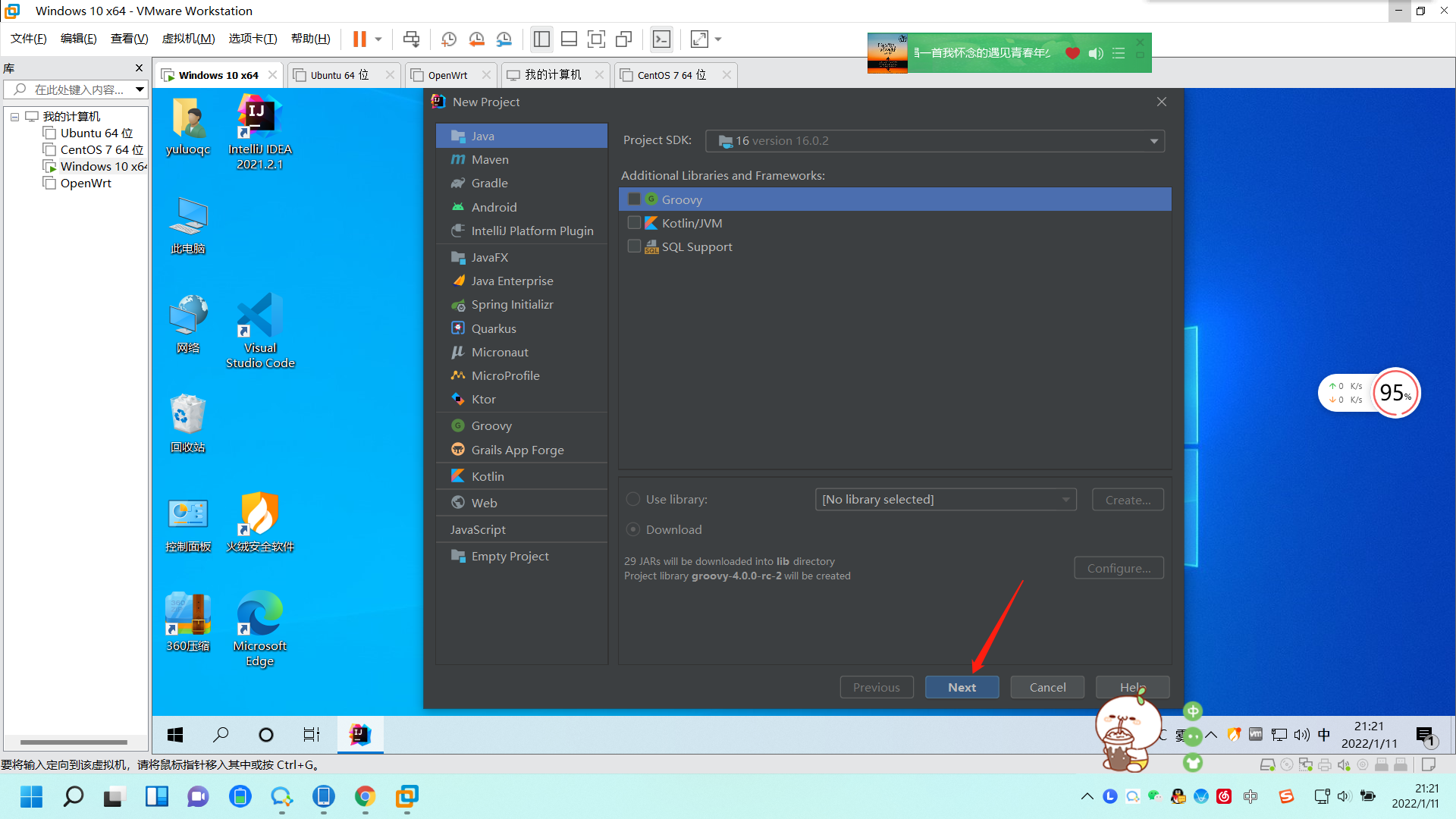Like the song in music widget
Screen dimensions: 1456x819
(1072, 53)
